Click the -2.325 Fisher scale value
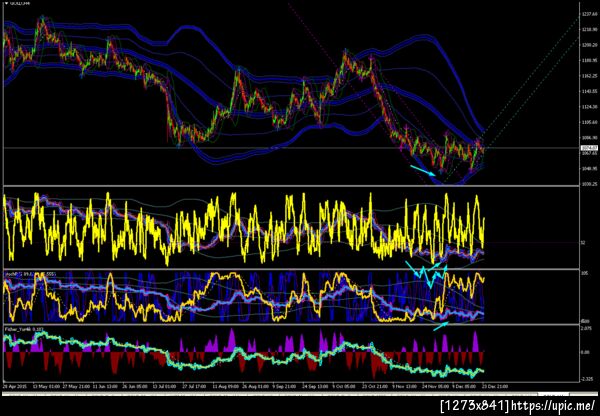Image resolution: width=600 pixels, height=416 pixels. tap(587, 379)
